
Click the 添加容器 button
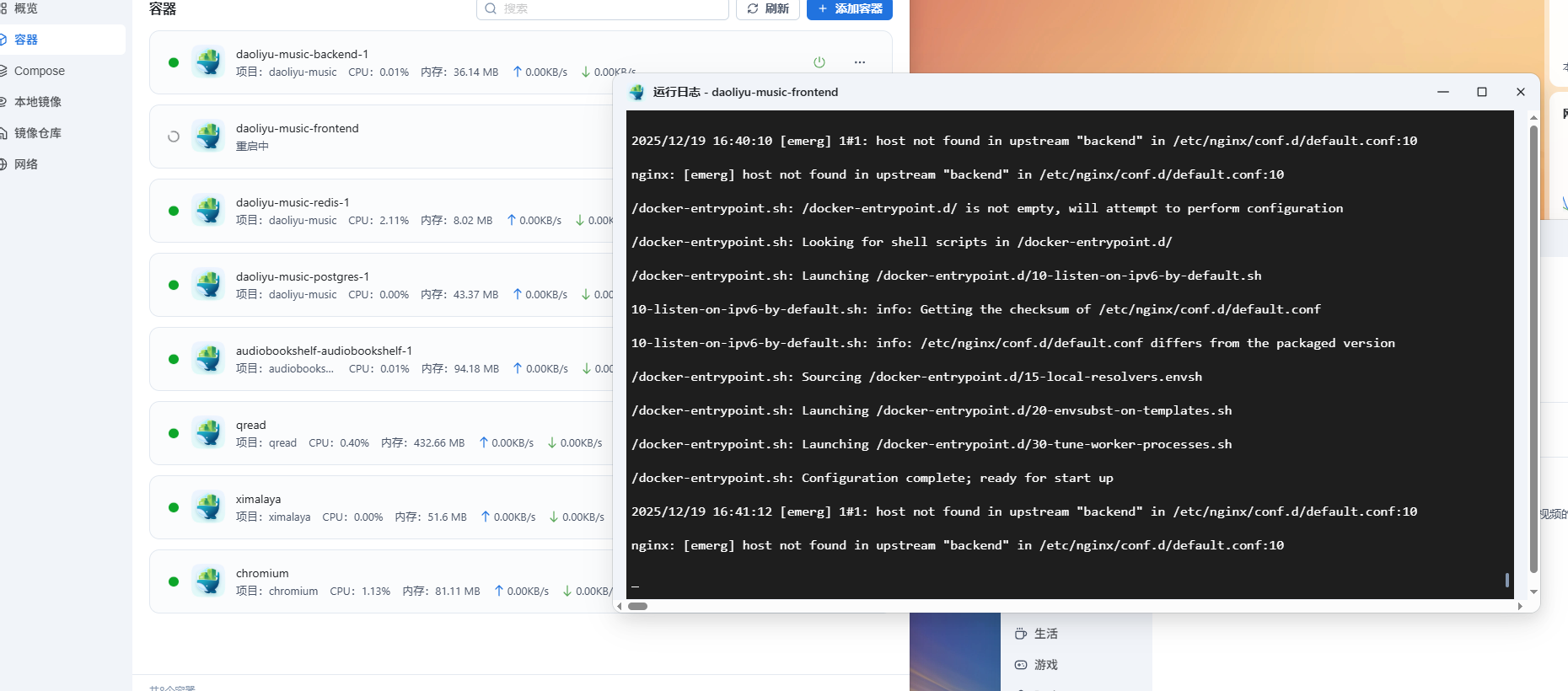coord(850,8)
